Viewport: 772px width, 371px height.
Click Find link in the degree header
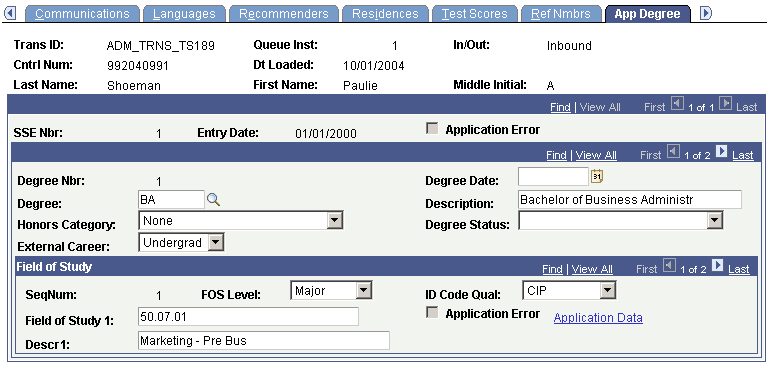pos(556,155)
